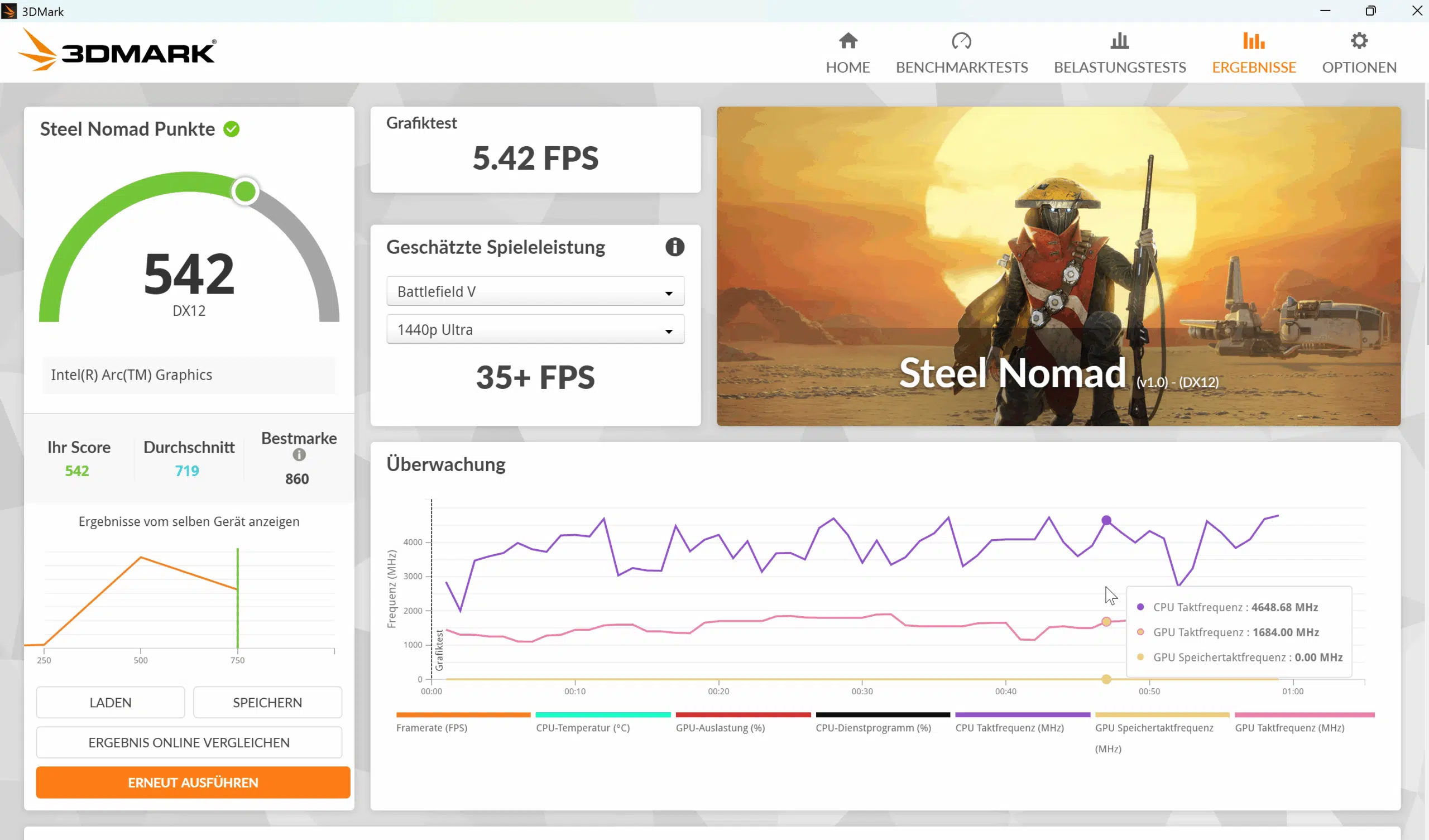Click the Home house icon
The image size is (1429, 840).
pos(848,41)
